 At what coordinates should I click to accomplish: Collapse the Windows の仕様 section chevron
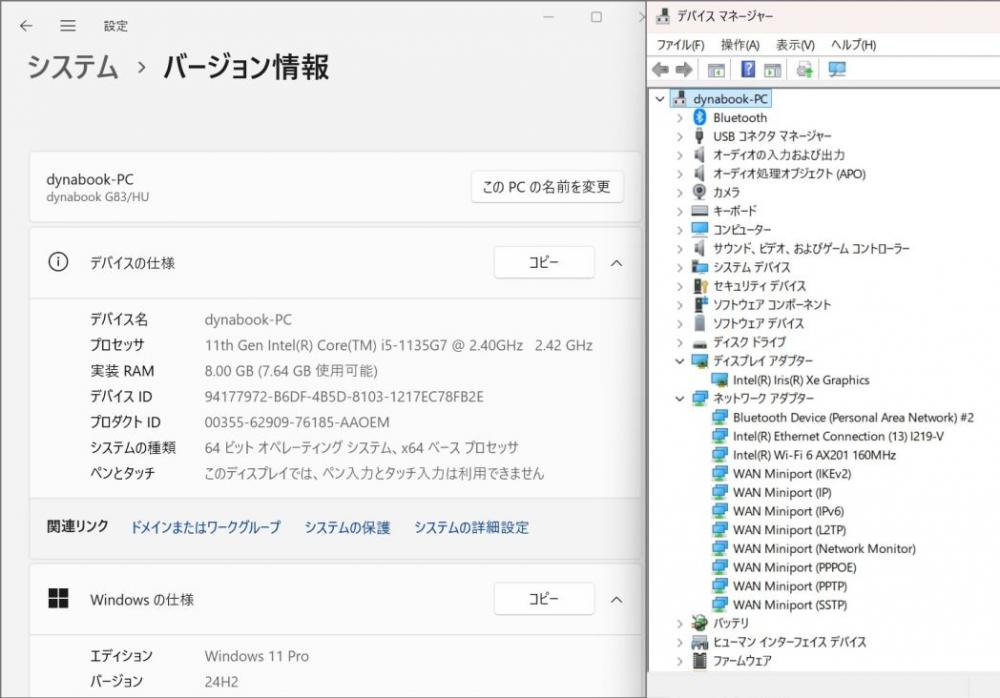point(616,599)
